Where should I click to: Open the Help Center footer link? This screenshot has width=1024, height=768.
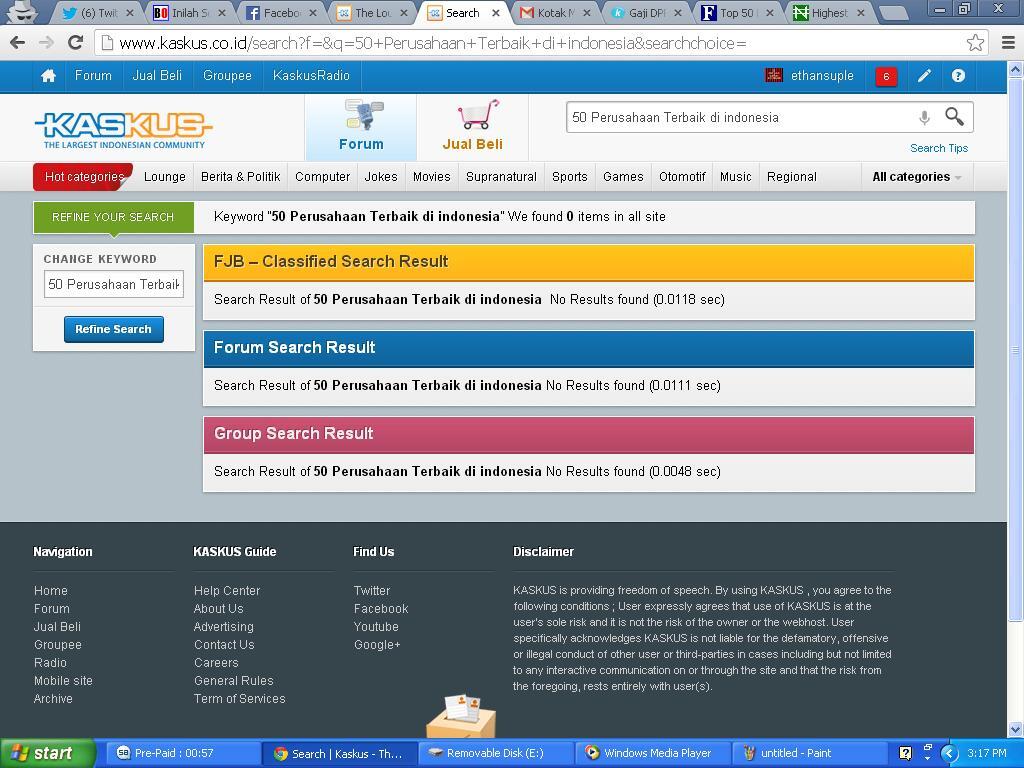click(227, 590)
